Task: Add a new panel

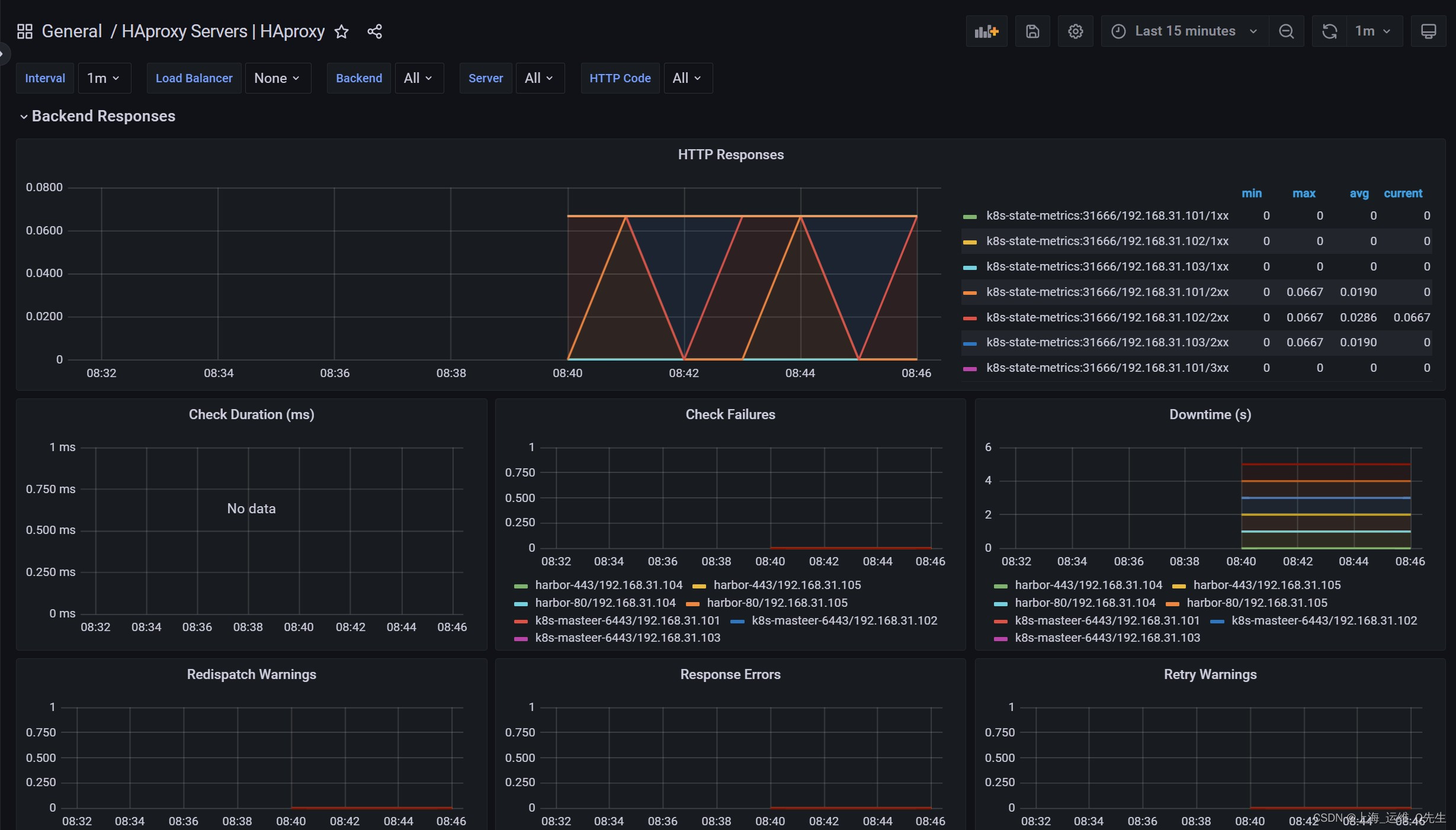Action: point(986,31)
